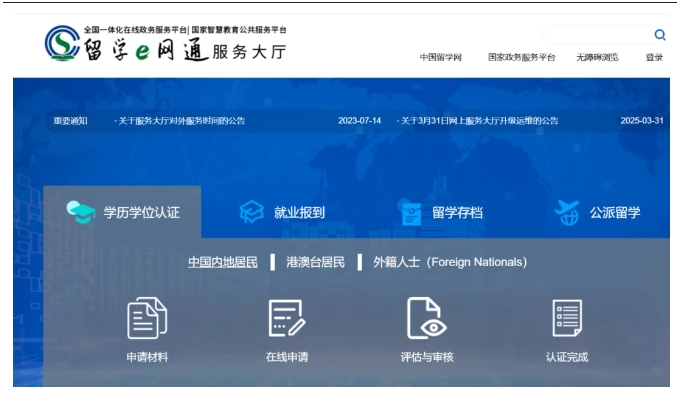
Task: Click the 公派留学 airplane globe icon
Action: 567,212
